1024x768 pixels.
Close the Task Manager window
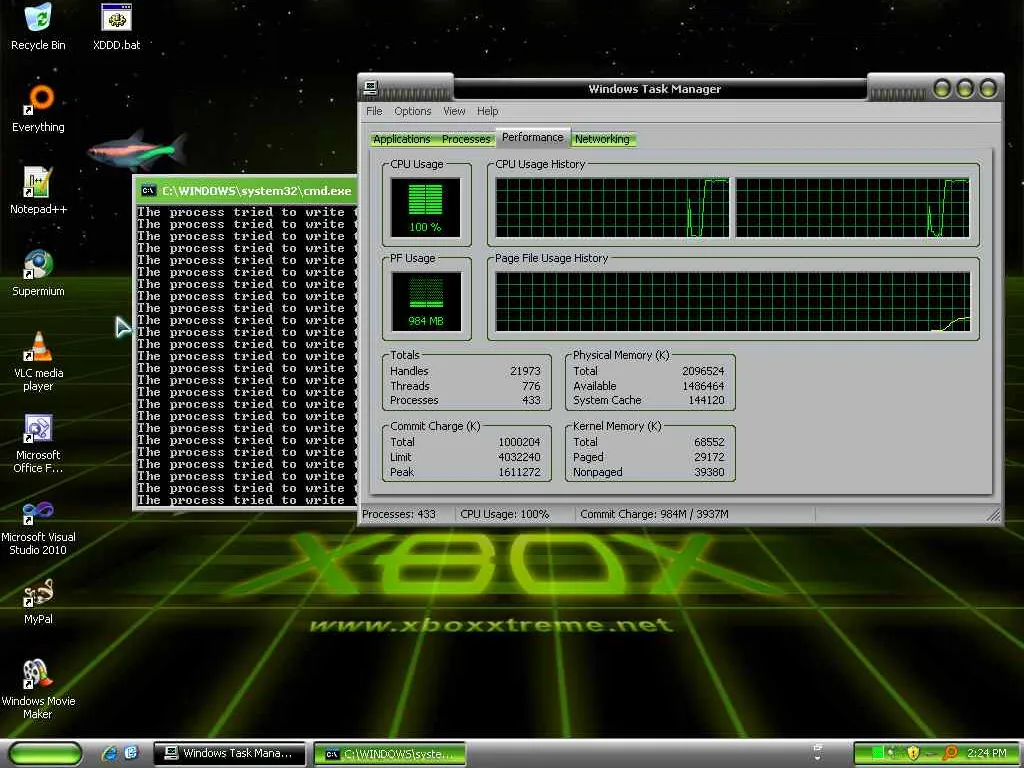tap(988, 88)
